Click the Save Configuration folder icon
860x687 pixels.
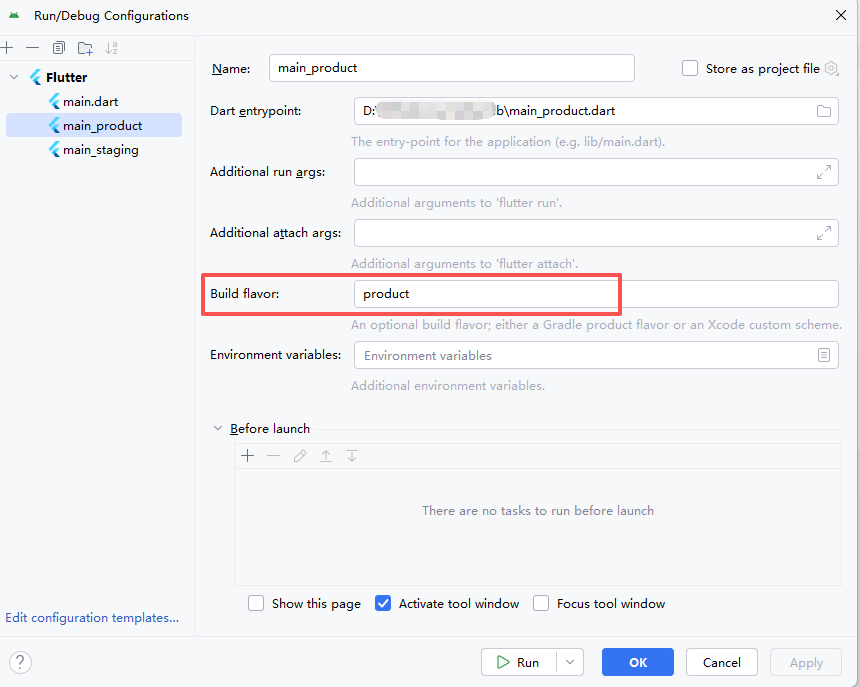tap(85, 48)
